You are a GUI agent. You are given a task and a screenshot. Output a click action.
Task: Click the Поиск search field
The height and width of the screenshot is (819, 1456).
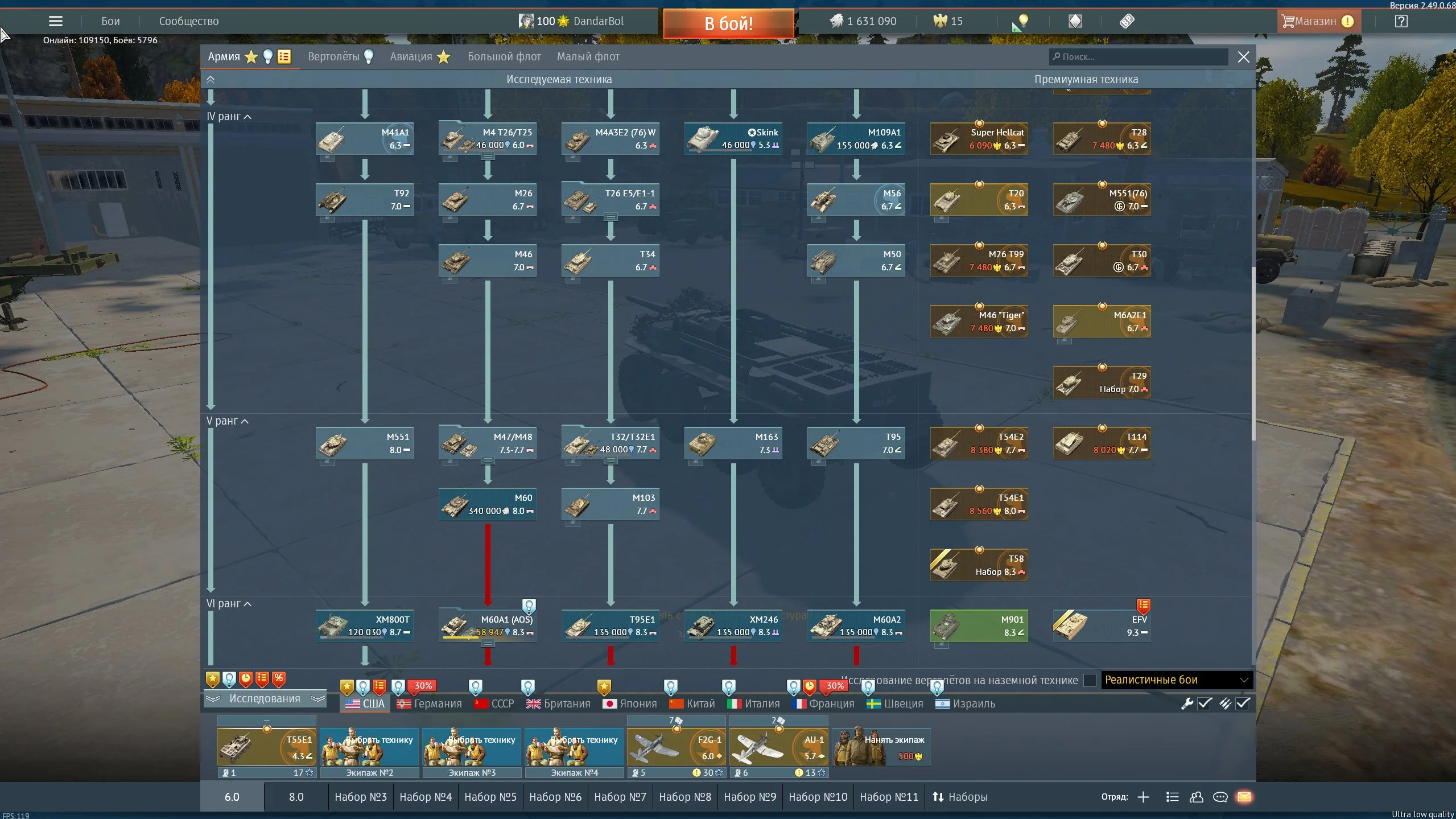tap(1138, 57)
